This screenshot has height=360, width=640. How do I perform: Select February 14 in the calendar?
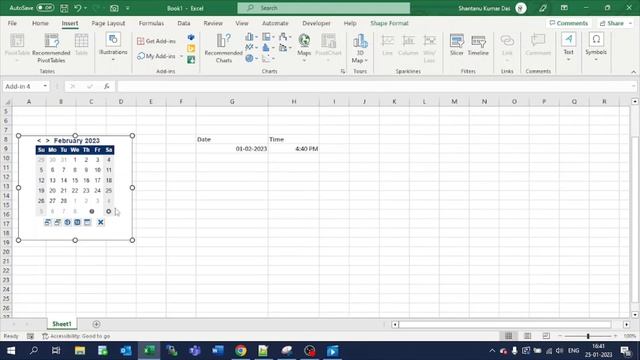click(64, 180)
